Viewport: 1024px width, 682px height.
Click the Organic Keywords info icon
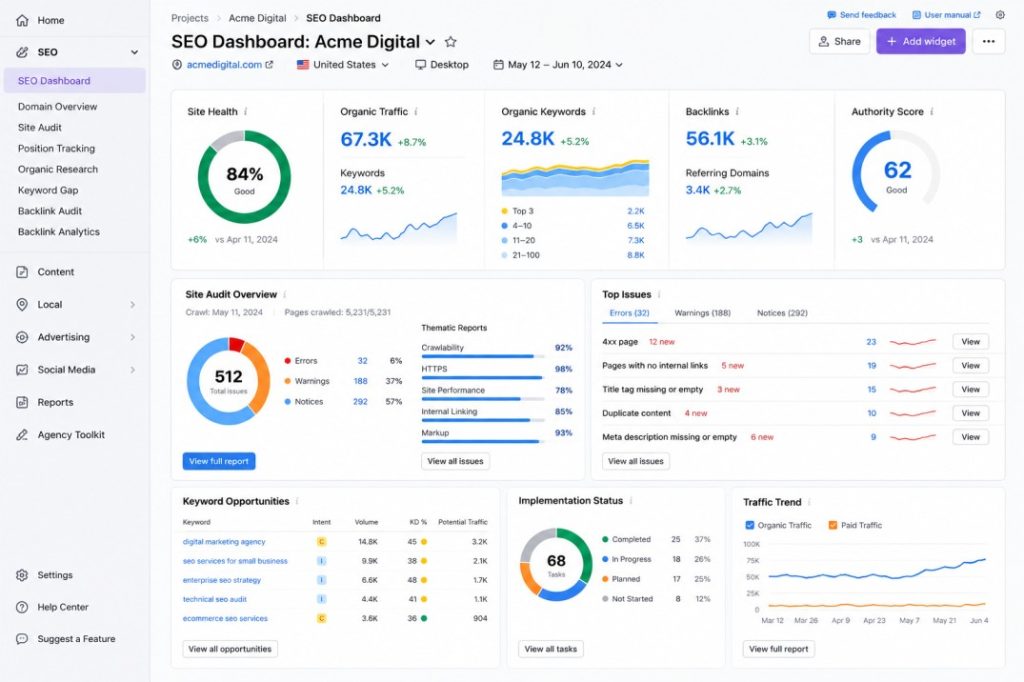(594, 112)
